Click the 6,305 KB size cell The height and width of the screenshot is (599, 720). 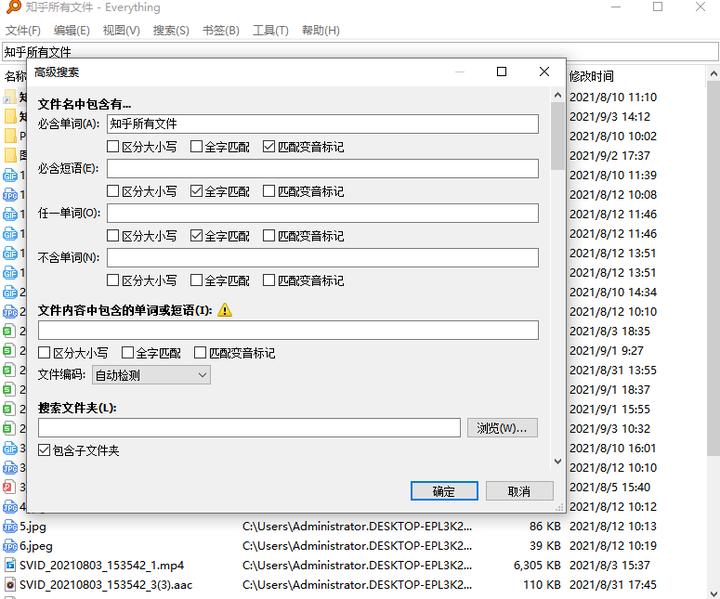pos(537,565)
